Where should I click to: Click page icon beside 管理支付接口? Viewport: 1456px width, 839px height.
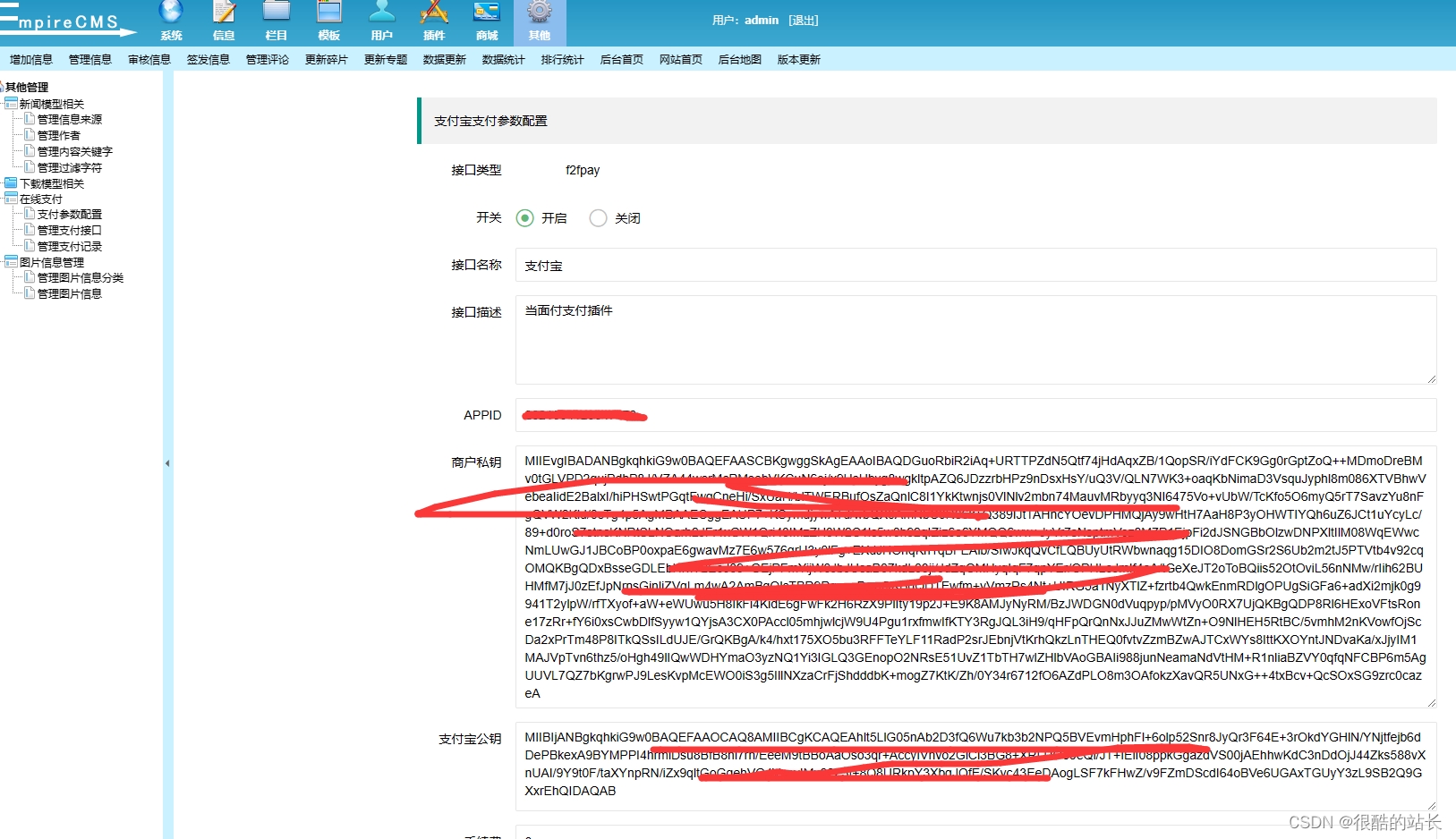pos(30,230)
